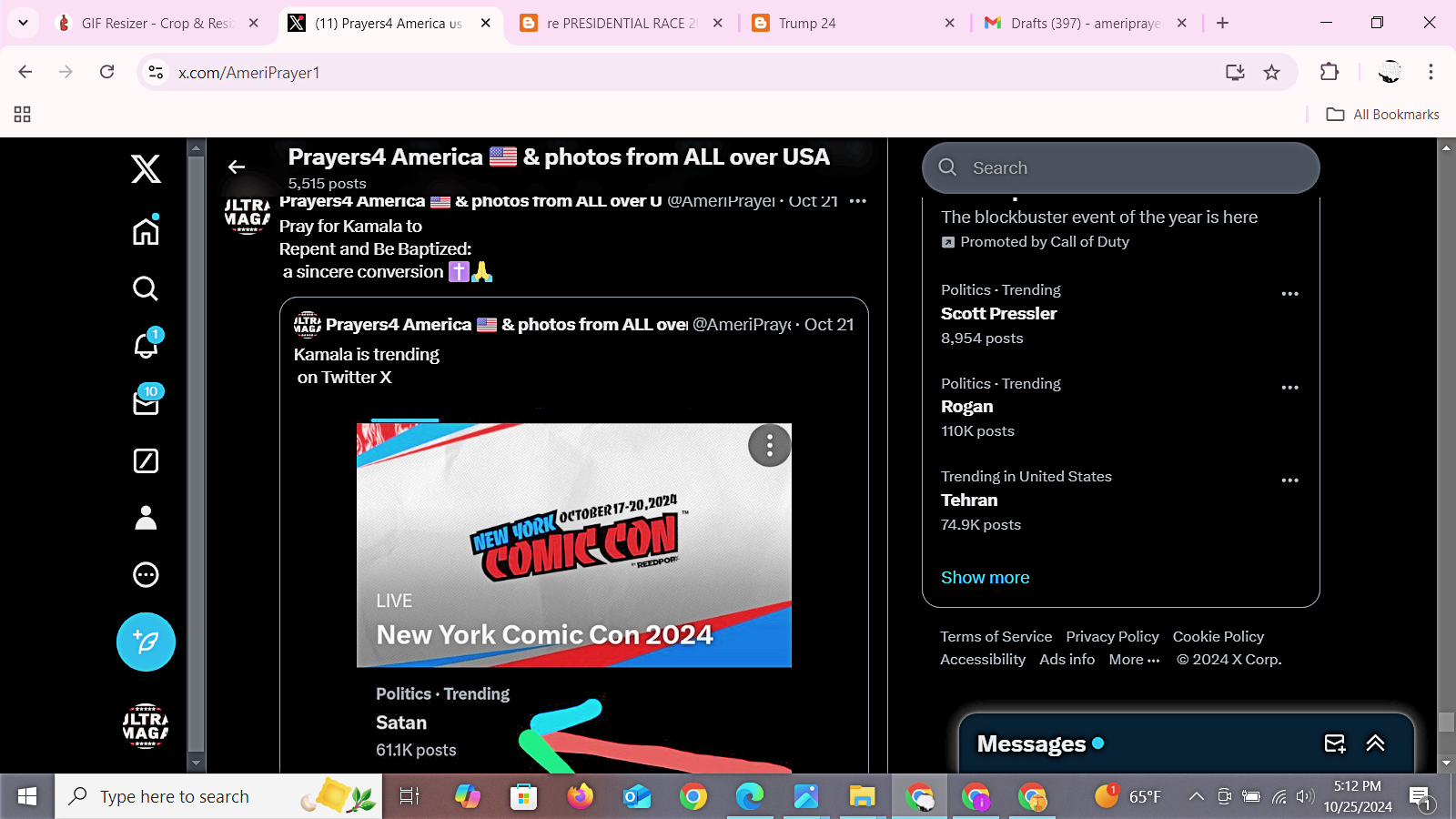Expand the Messages drawer
Screen dimensions: 1456x819
click(1375, 743)
